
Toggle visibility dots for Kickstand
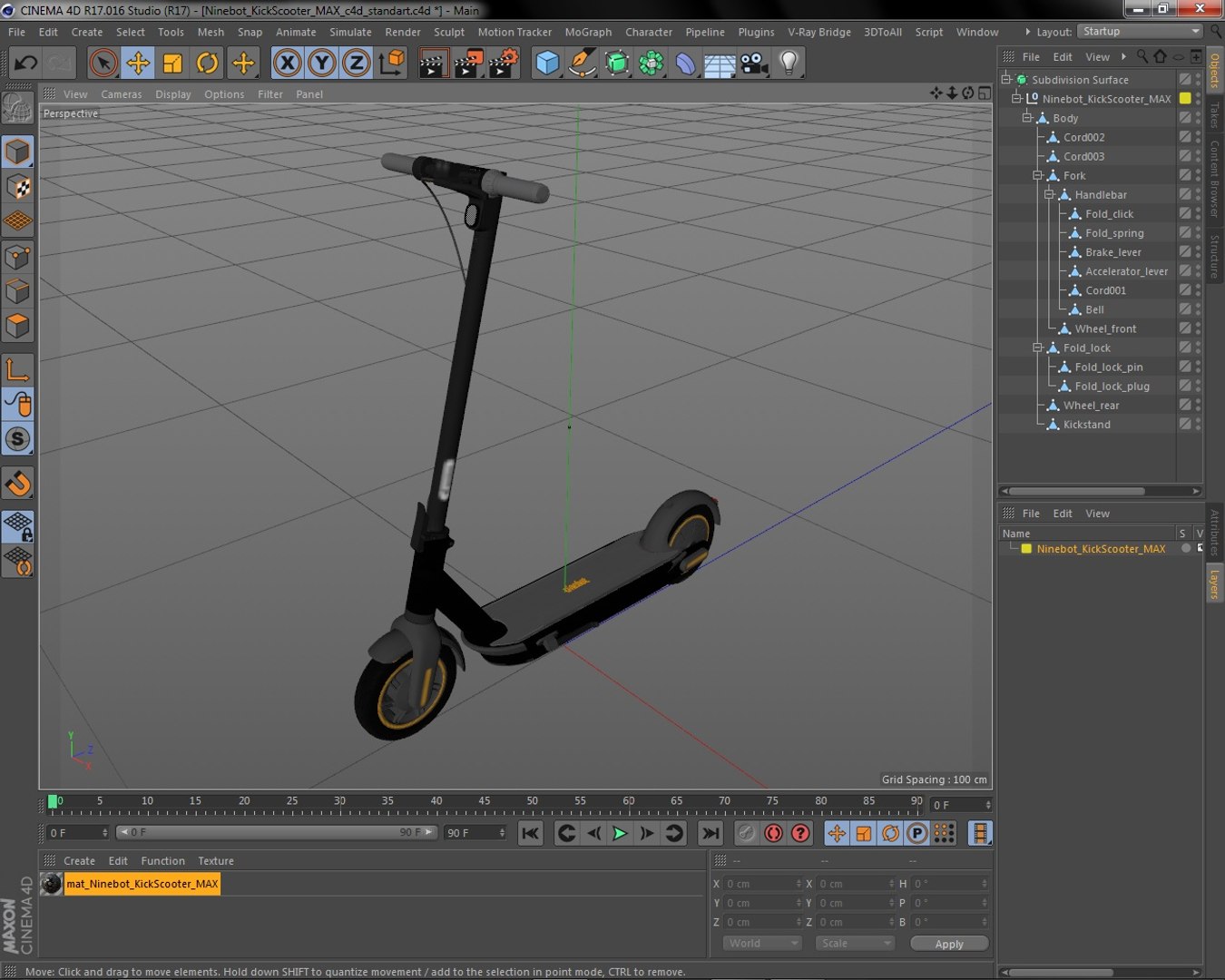1198,424
